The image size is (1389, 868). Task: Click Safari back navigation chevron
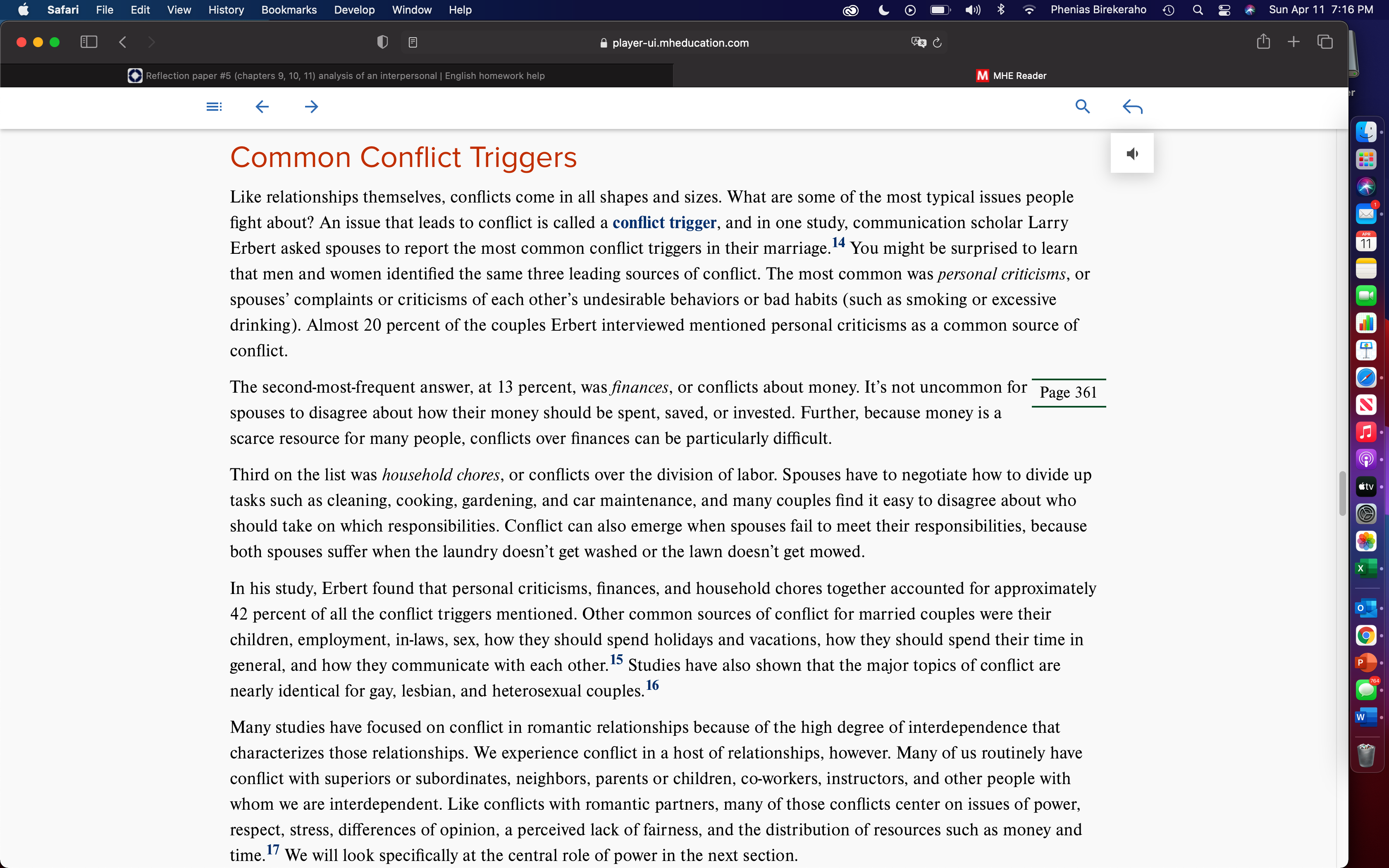(122, 42)
